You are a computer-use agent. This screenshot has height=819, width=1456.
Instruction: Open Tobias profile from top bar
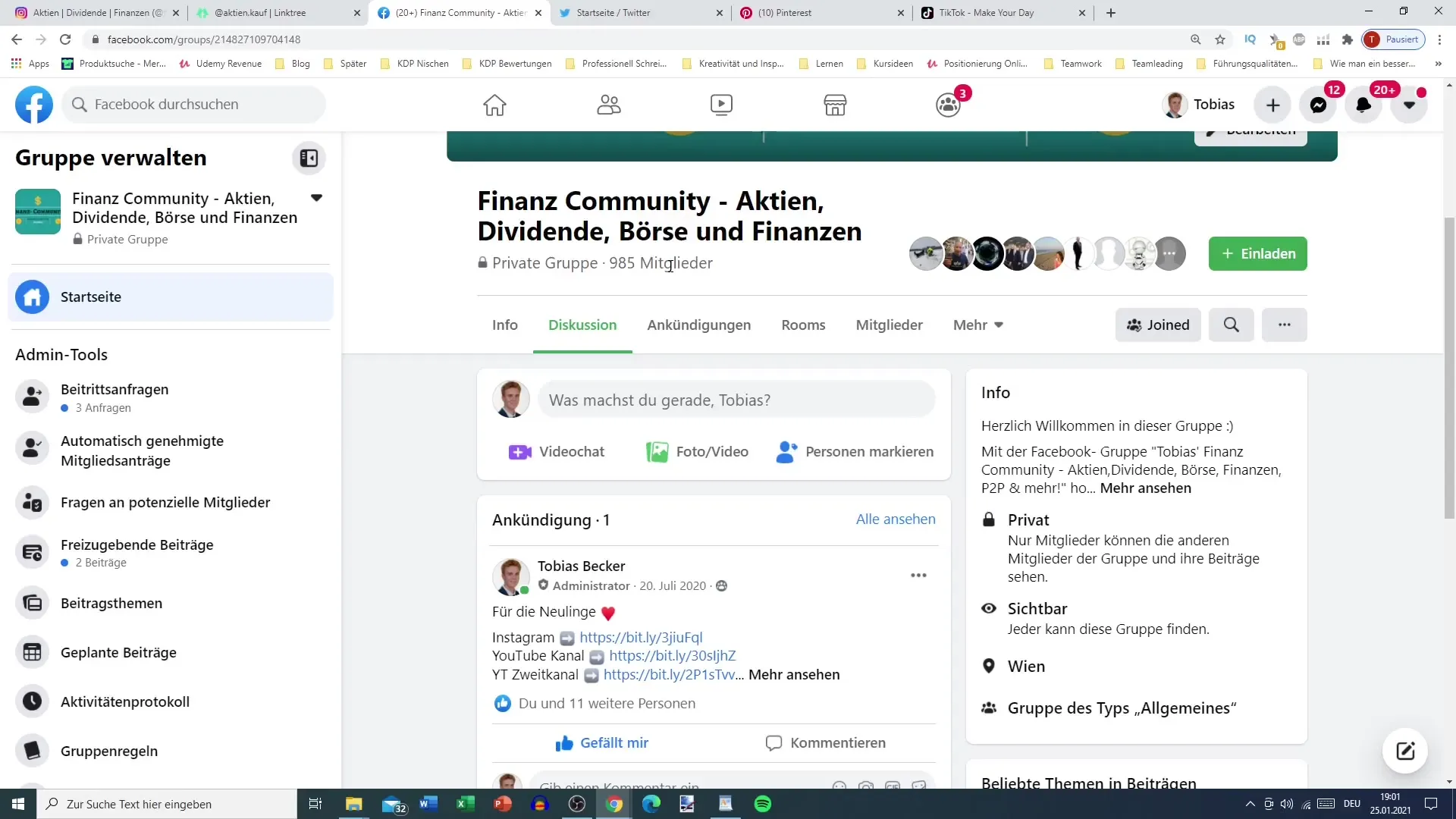(x=1199, y=105)
